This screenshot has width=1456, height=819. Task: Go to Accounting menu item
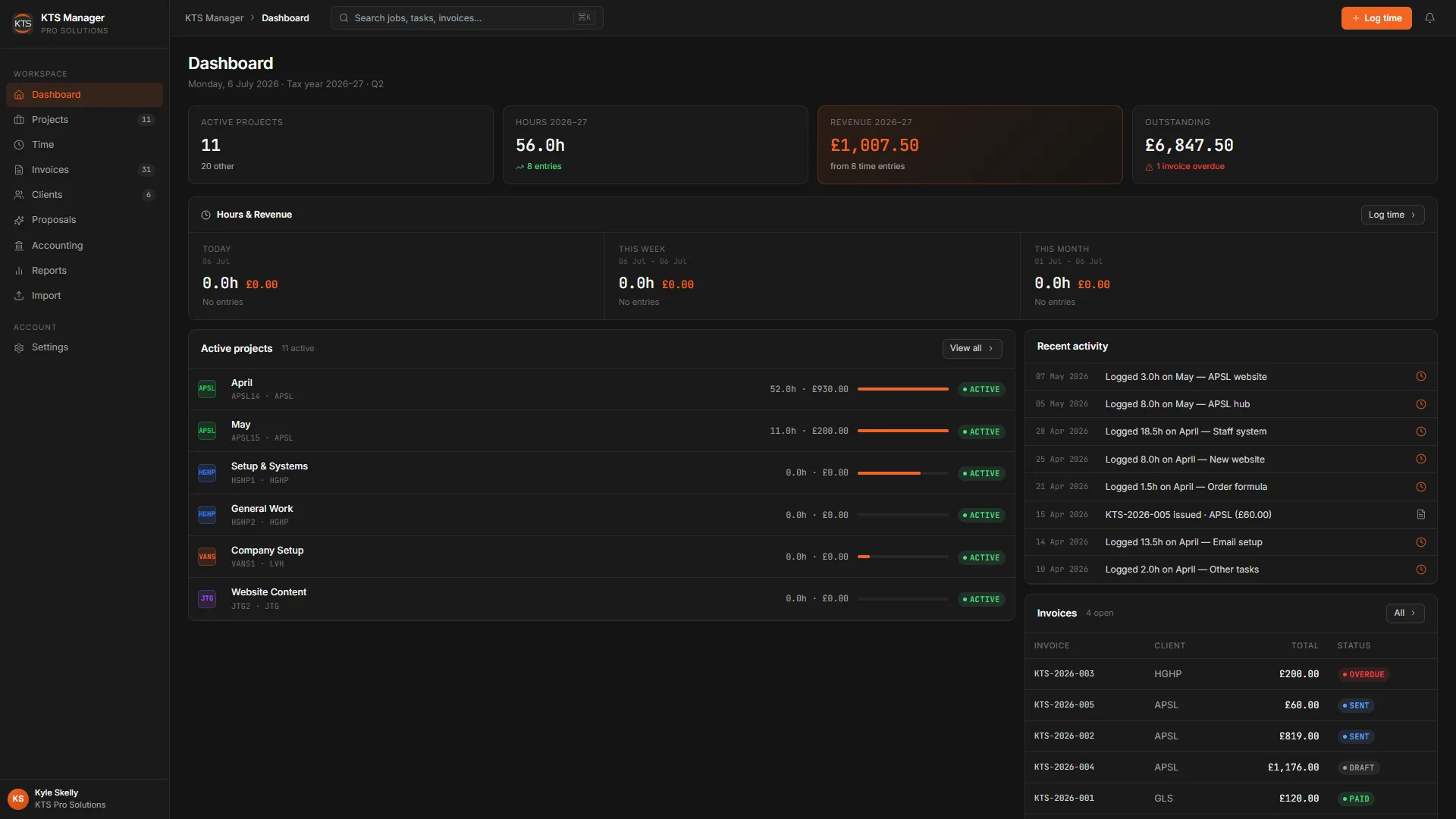pos(84,246)
